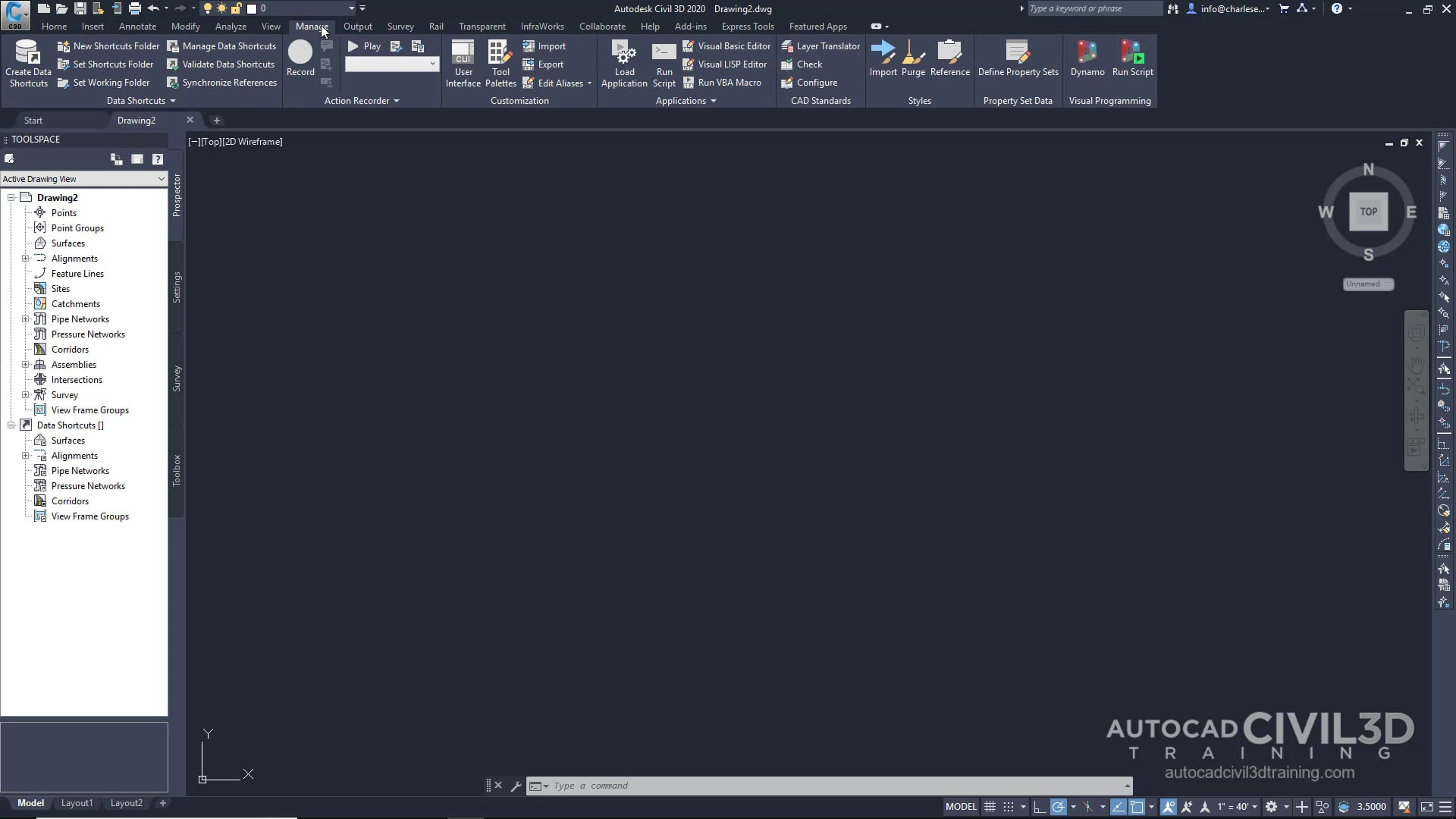Switch to the Output ribbon tab
Image resolution: width=1456 pixels, height=819 pixels.
coord(357,26)
